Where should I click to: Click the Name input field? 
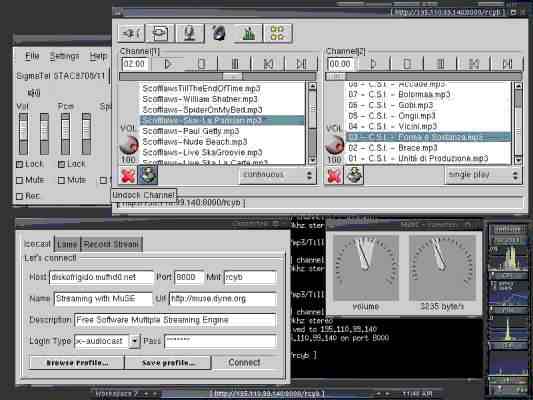[x=103, y=299]
